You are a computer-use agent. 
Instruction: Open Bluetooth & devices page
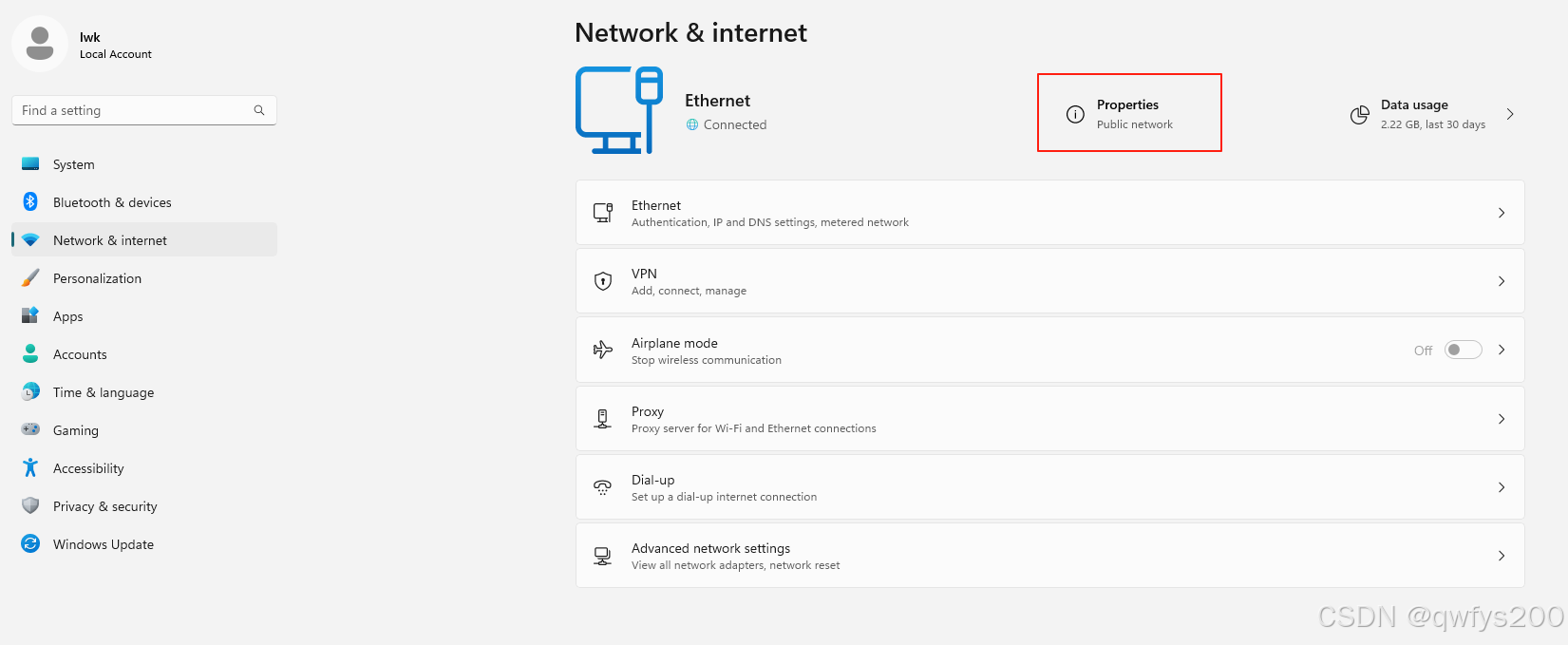tap(144, 202)
